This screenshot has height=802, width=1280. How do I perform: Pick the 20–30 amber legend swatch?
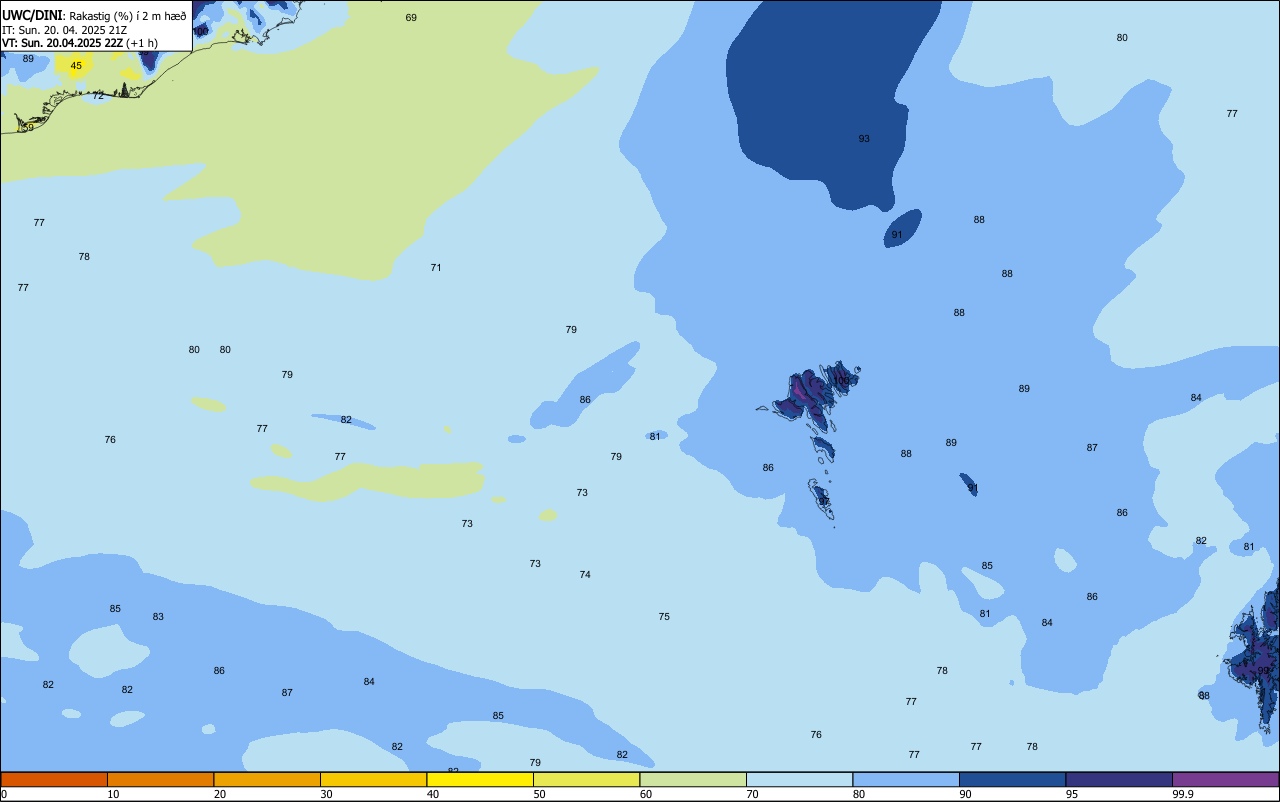click(267, 779)
